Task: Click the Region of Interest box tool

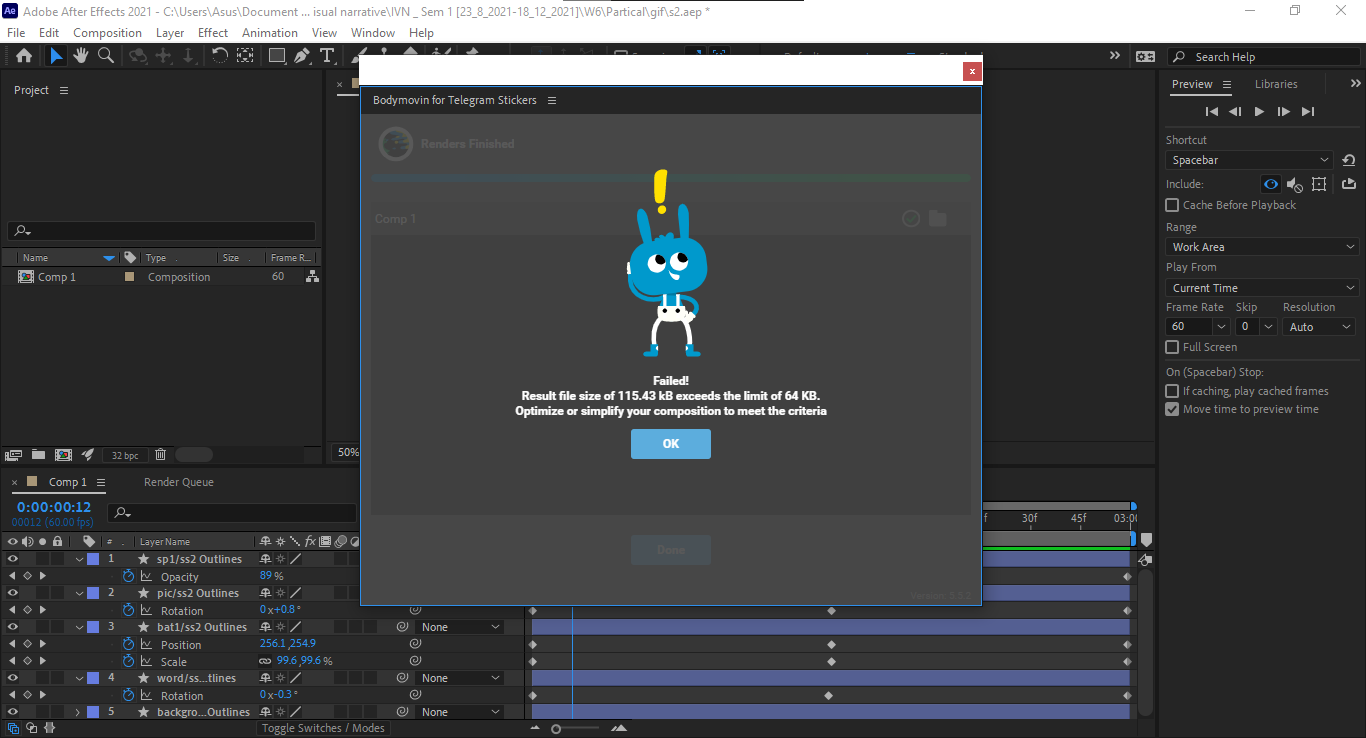Action: 245,56
